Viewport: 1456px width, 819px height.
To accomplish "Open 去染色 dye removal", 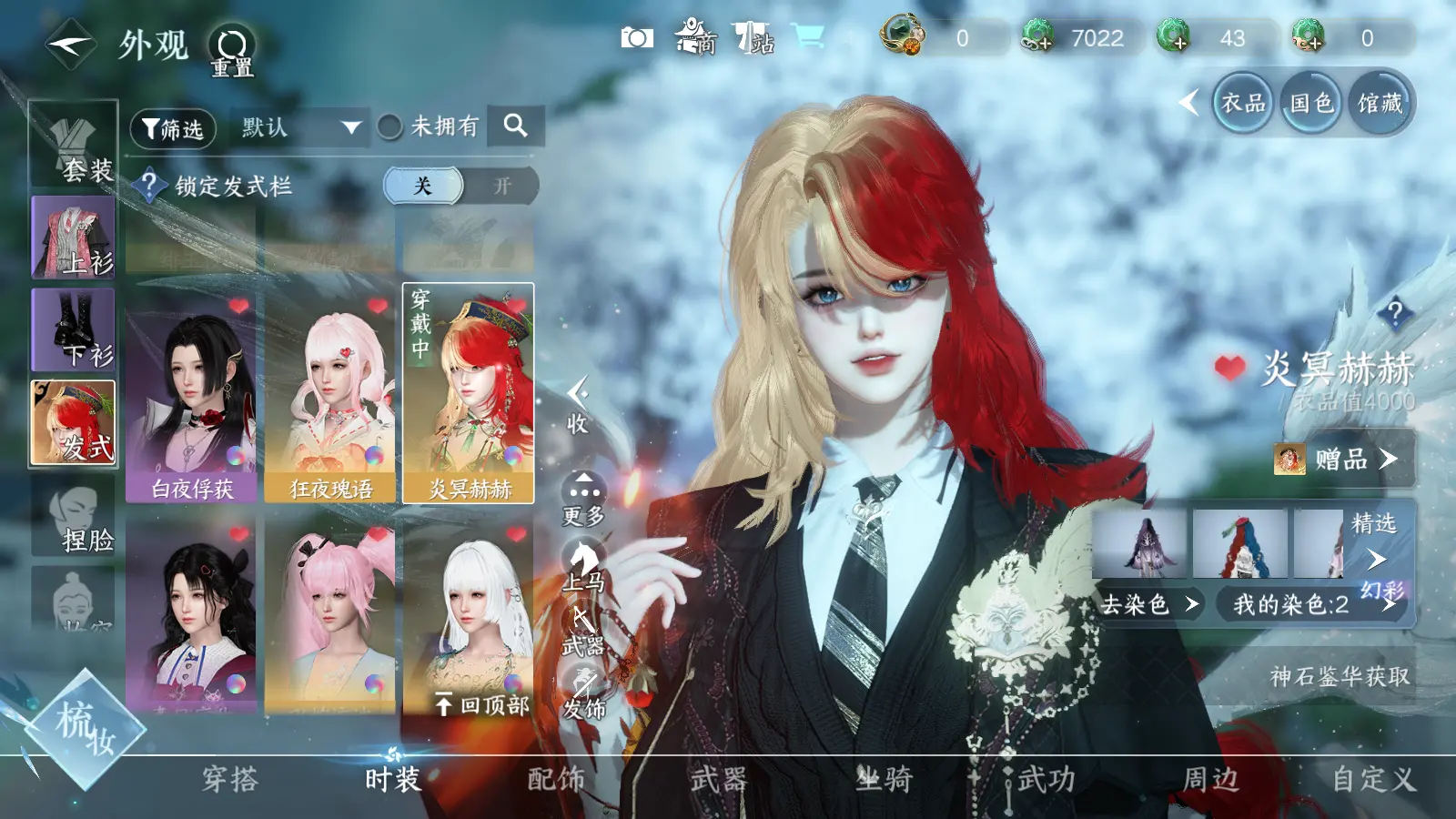I will [1149, 603].
